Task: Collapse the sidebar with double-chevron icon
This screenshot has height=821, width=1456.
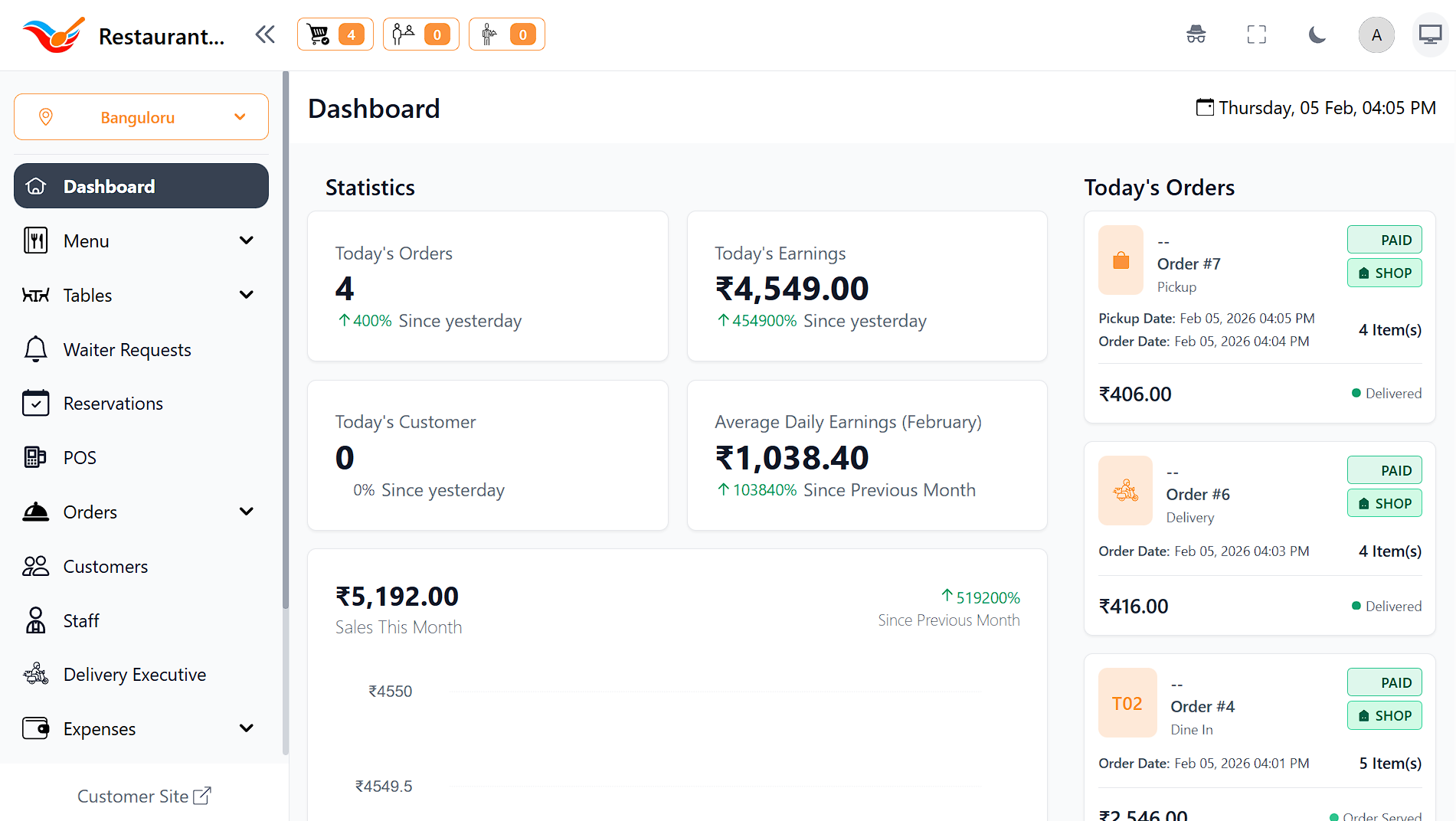Action: click(265, 34)
